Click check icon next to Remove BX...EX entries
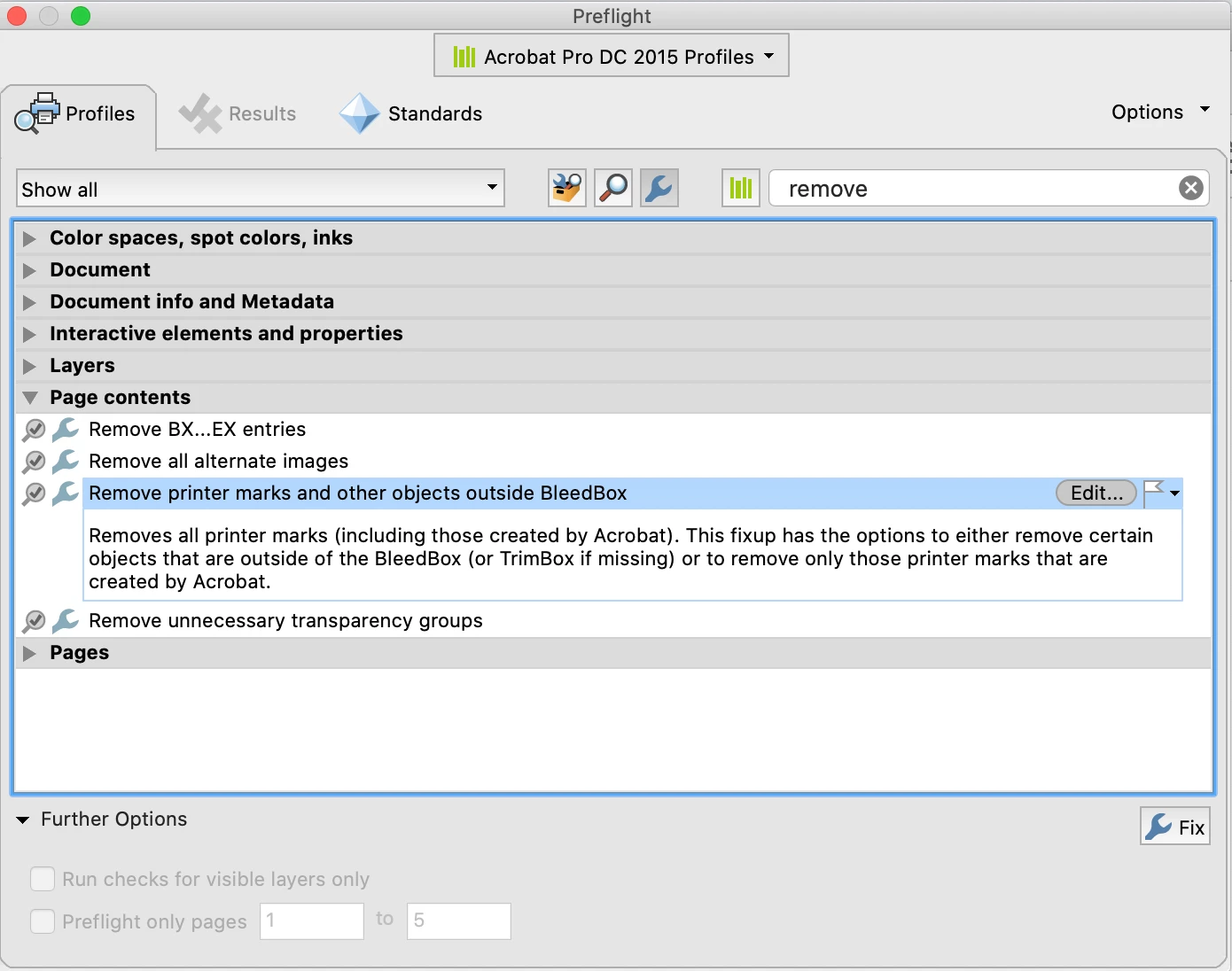The height and width of the screenshot is (971, 1232). tap(34, 430)
